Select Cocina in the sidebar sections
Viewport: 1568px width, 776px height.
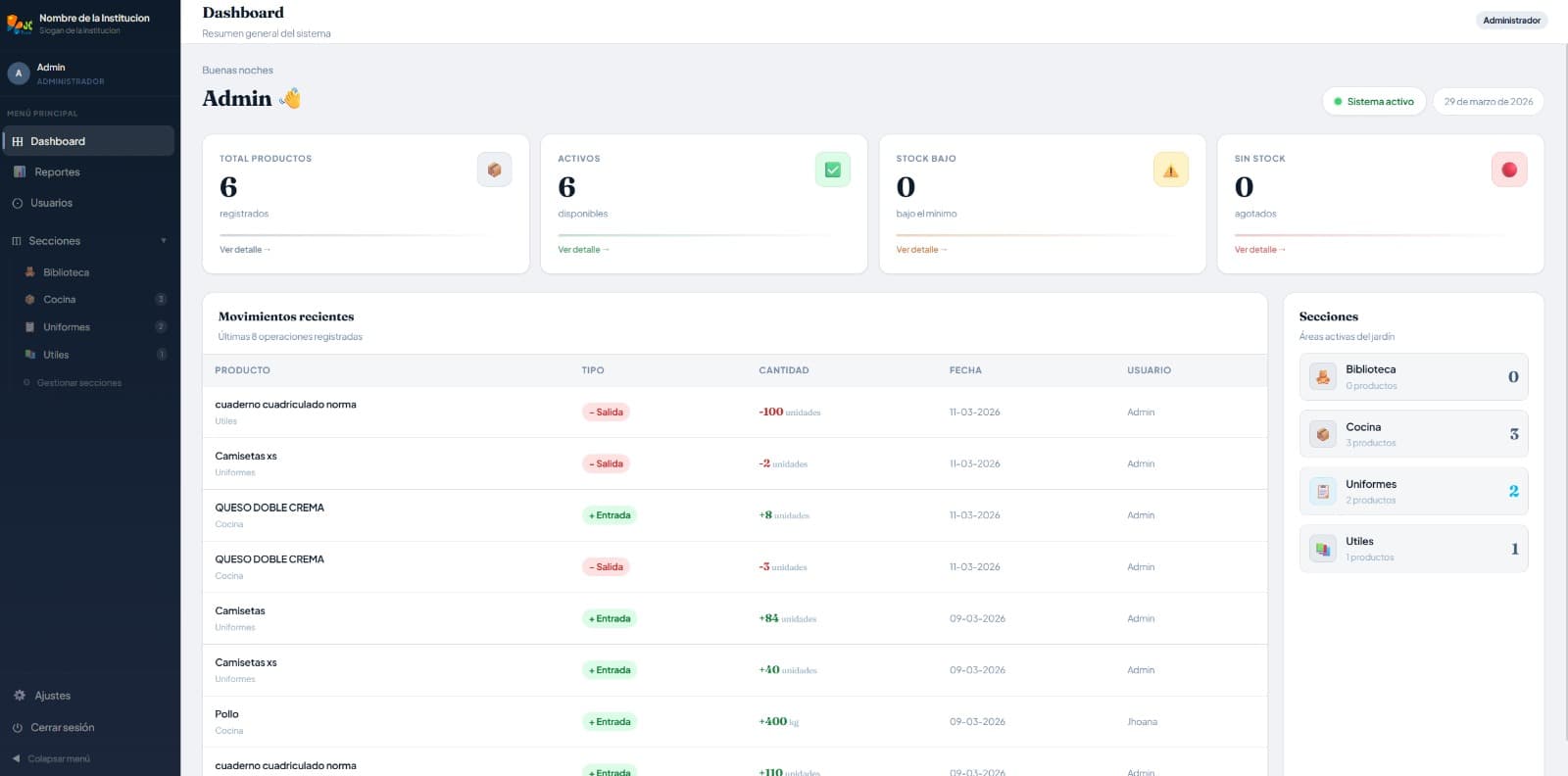59,300
